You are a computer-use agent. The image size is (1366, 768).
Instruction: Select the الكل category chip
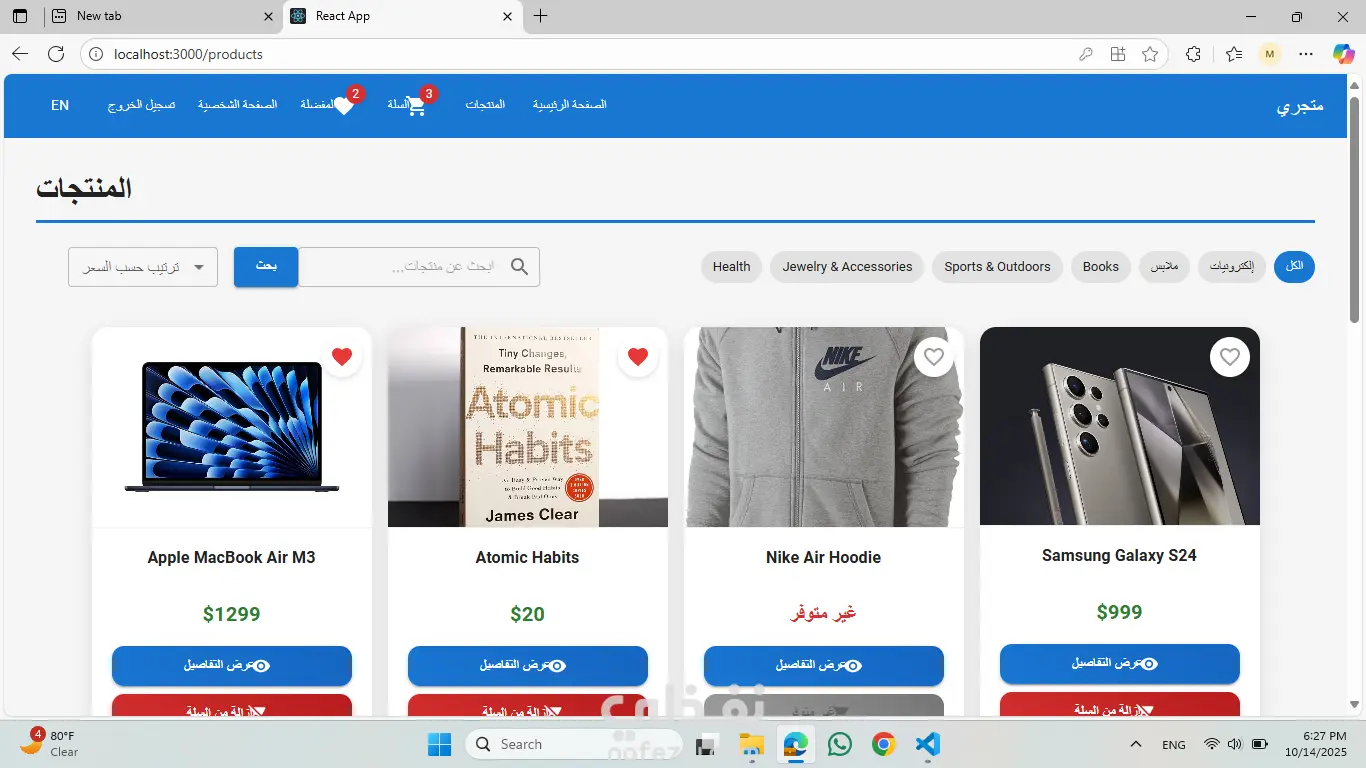pyautogui.click(x=1294, y=267)
